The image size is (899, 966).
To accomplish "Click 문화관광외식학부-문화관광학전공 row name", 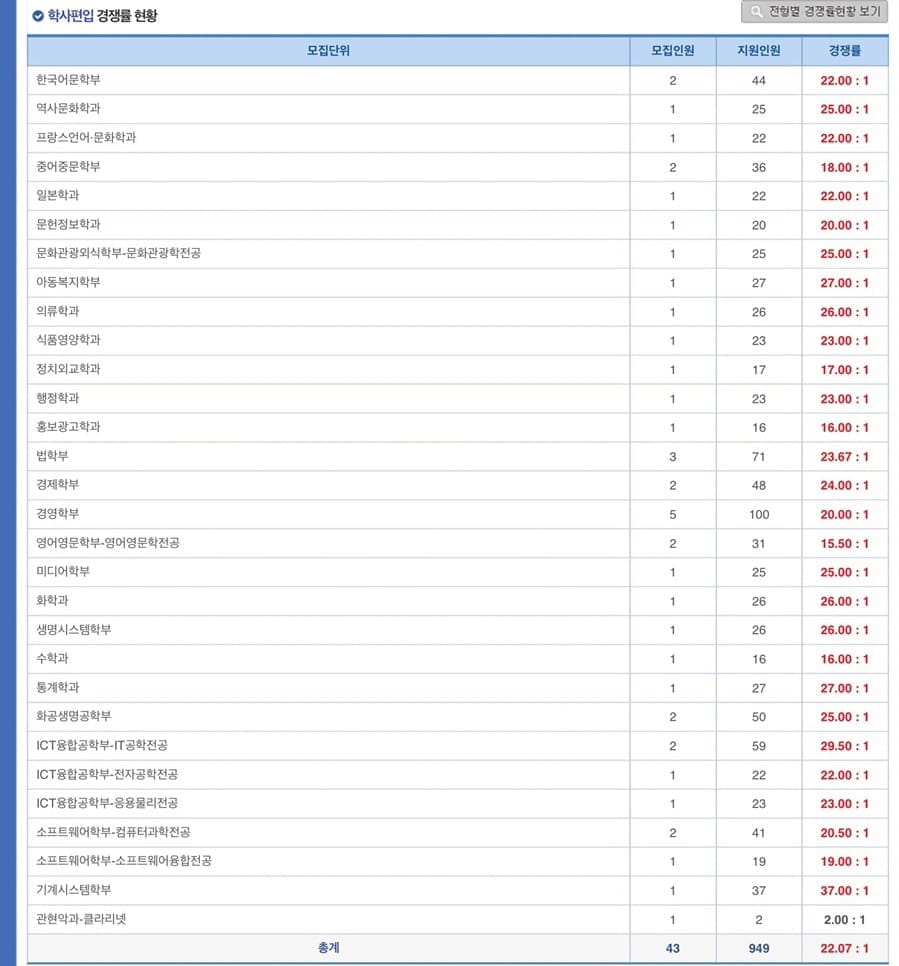I will (118, 253).
